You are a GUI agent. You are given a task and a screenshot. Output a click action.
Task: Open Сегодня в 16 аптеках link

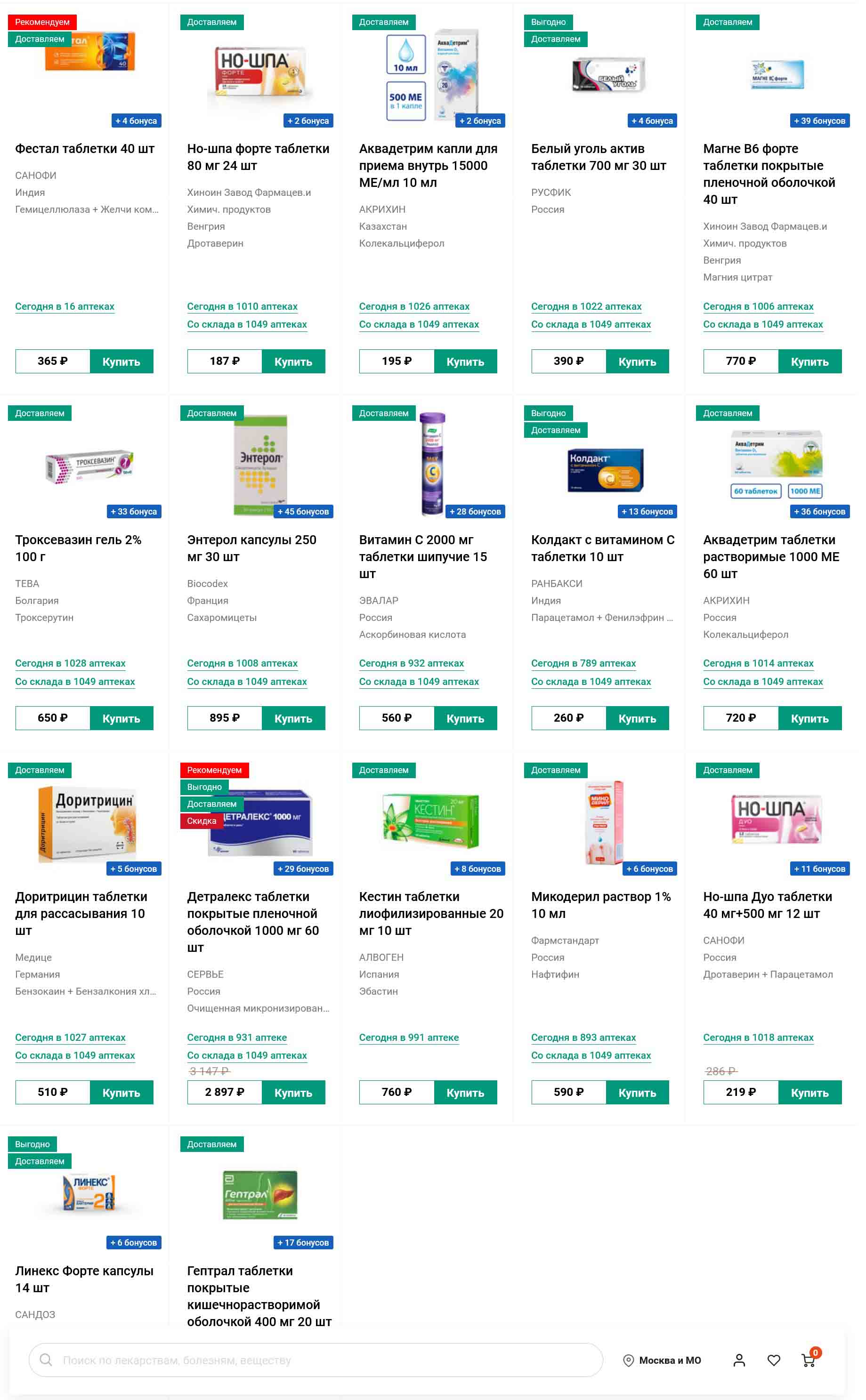pyautogui.click(x=65, y=306)
